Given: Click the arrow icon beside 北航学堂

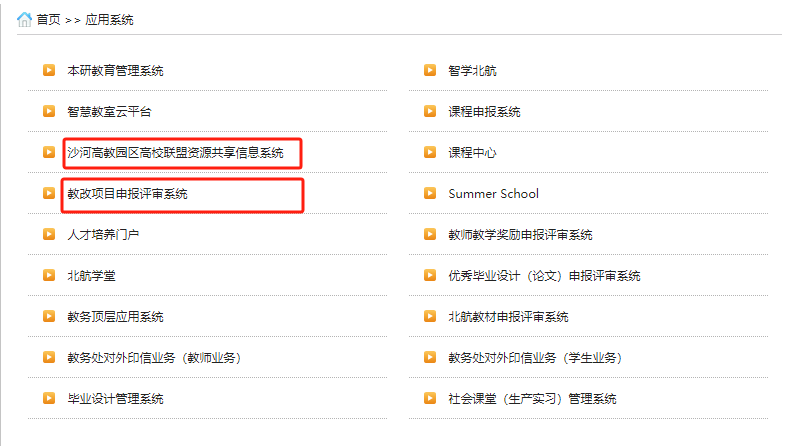Looking at the screenshot, I should (48, 276).
